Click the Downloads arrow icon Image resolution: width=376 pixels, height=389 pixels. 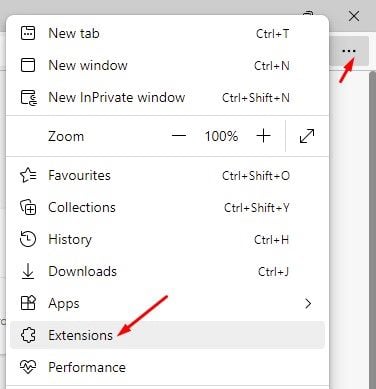pos(28,271)
